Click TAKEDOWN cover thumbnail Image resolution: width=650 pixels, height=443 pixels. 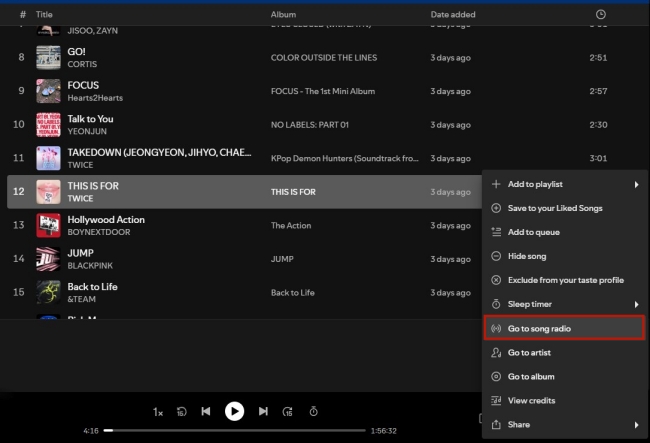point(48,158)
